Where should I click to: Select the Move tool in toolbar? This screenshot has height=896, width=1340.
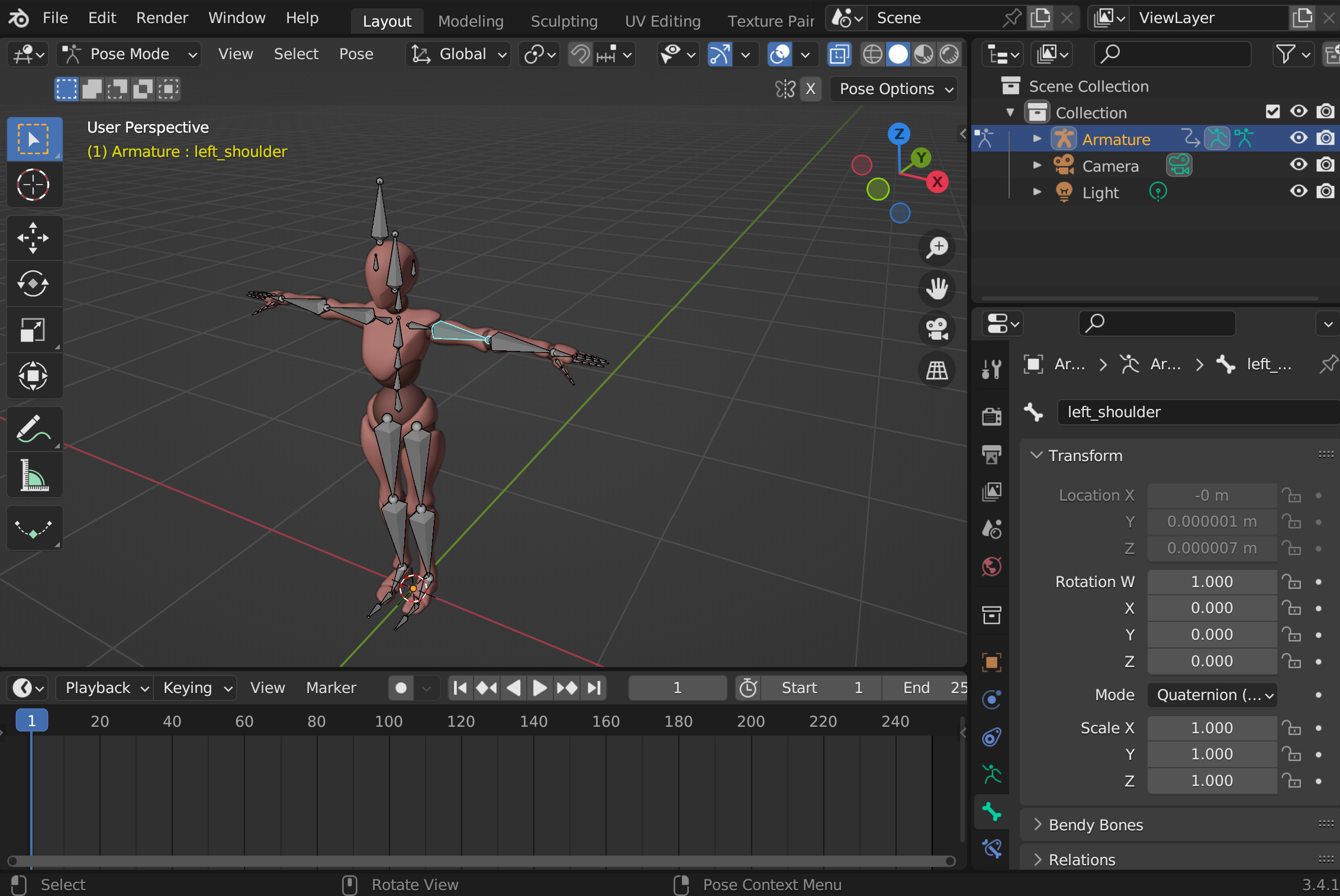pos(33,238)
